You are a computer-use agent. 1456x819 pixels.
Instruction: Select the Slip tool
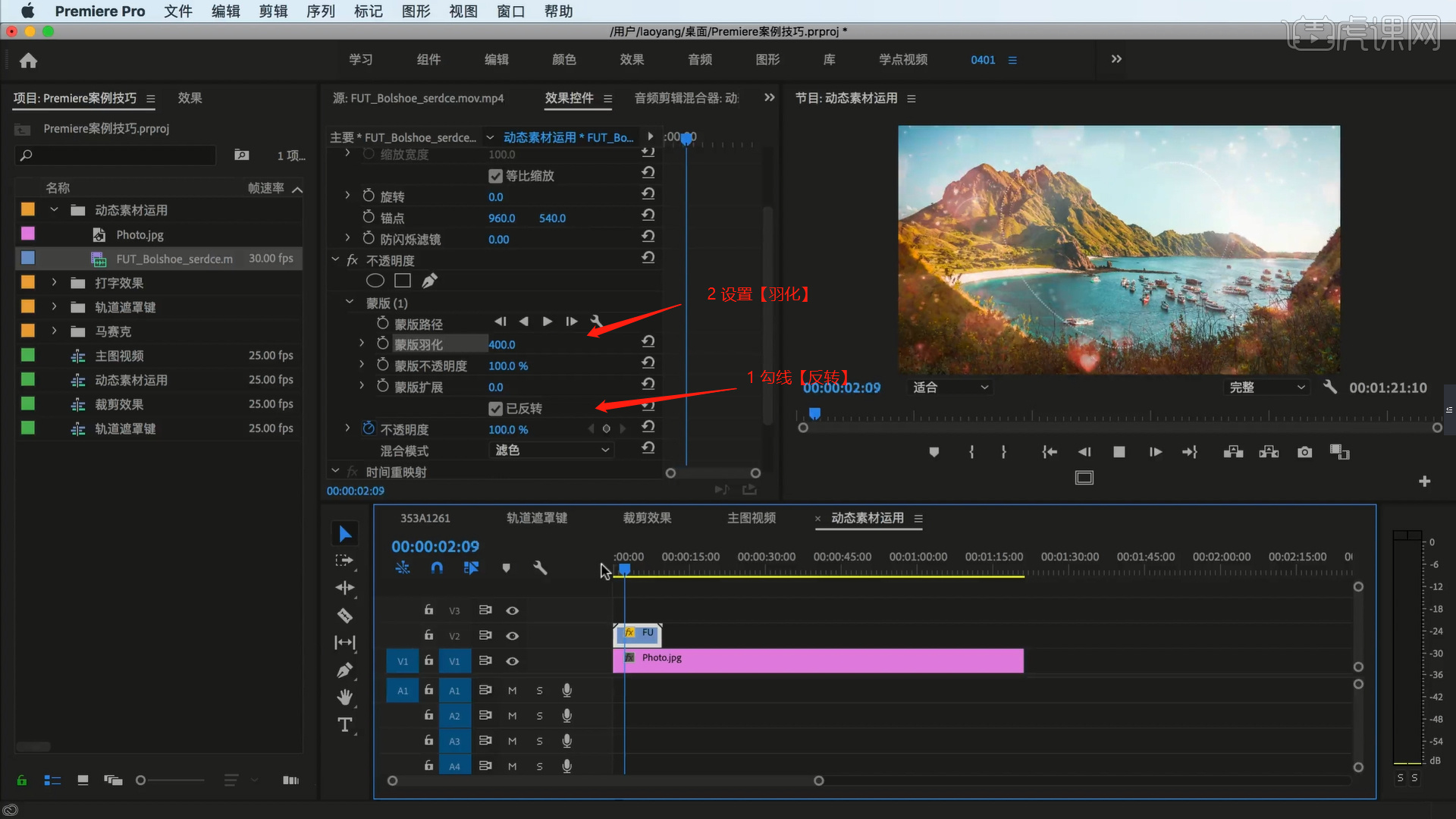click(345, 642)
